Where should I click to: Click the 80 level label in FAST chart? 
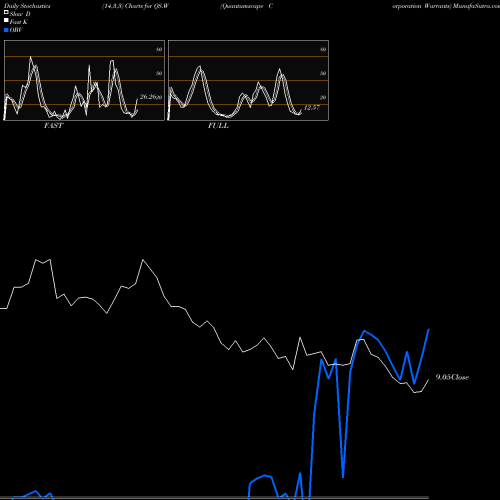(x=159, y=49)
